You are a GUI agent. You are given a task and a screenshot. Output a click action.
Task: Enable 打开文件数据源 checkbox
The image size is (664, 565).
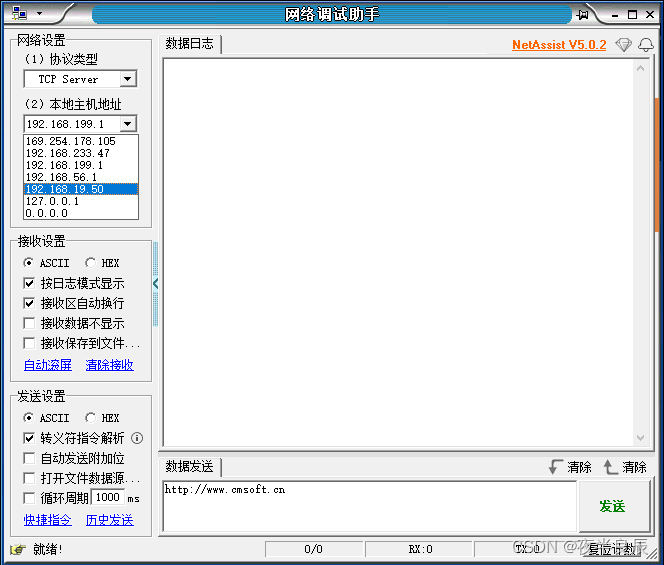pos(29,478)
